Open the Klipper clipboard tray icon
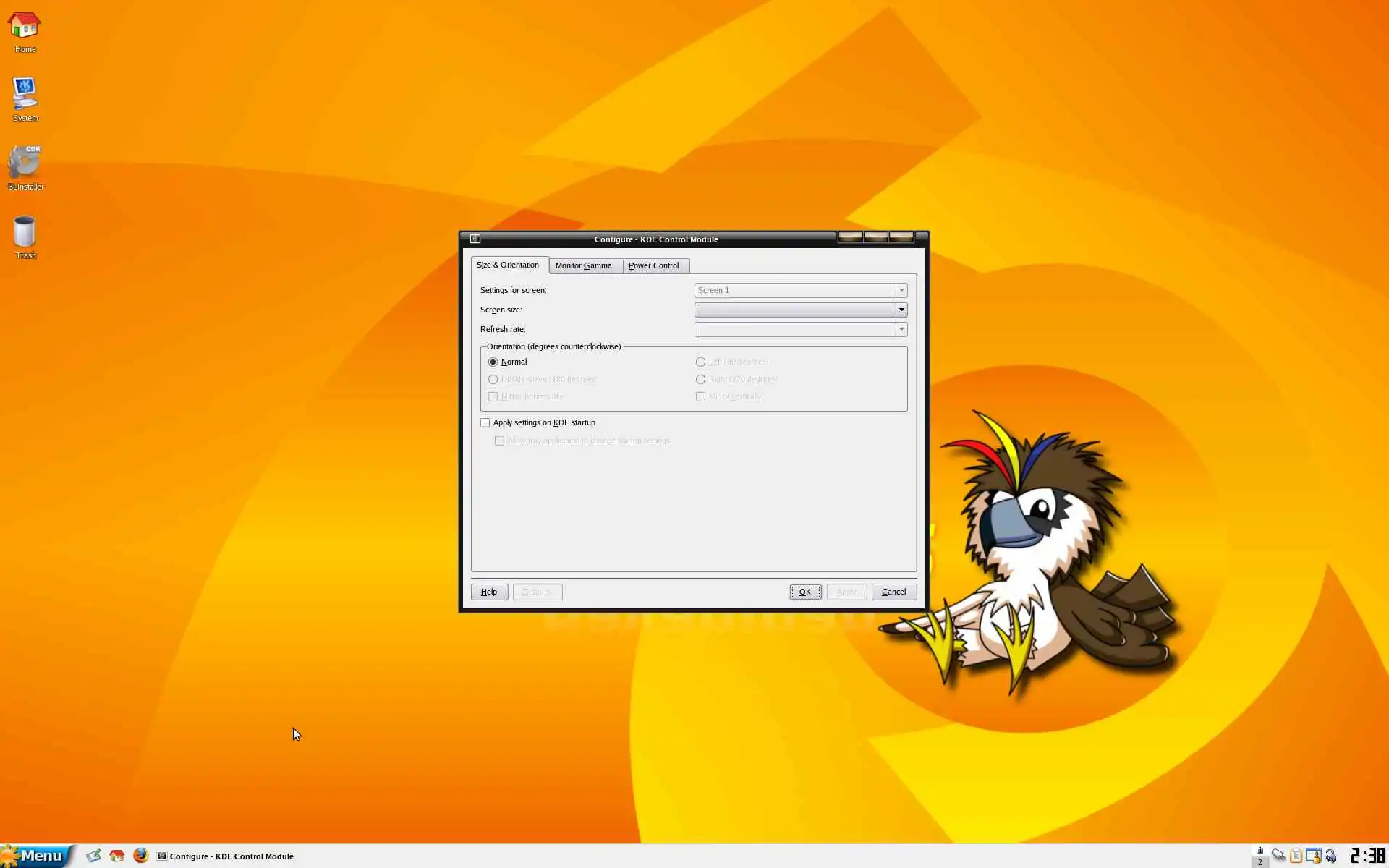Screen dimensions: 1389x868 [x=1296, y=856]
